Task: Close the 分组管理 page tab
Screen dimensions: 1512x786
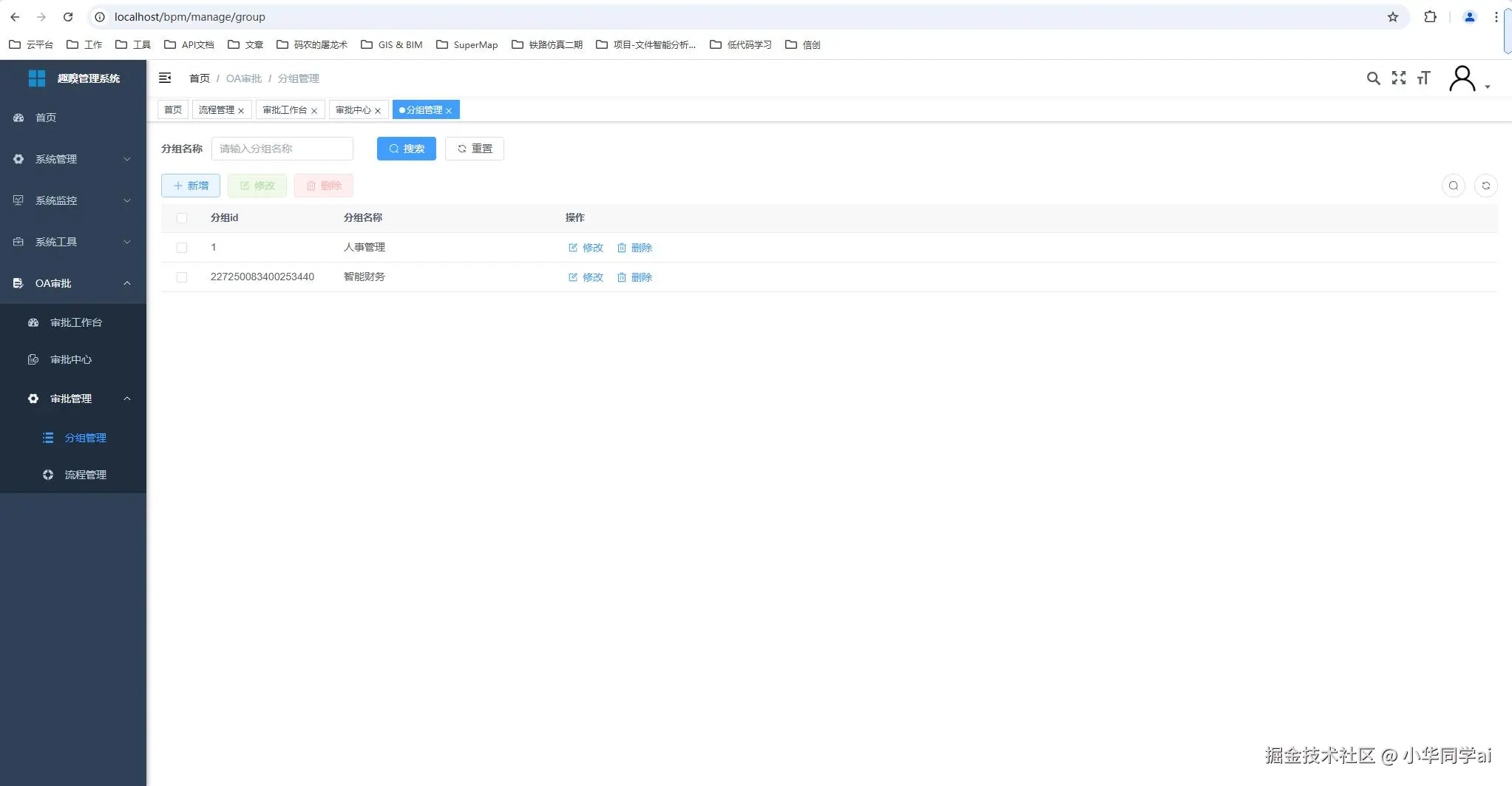Action: pos(449,111)
